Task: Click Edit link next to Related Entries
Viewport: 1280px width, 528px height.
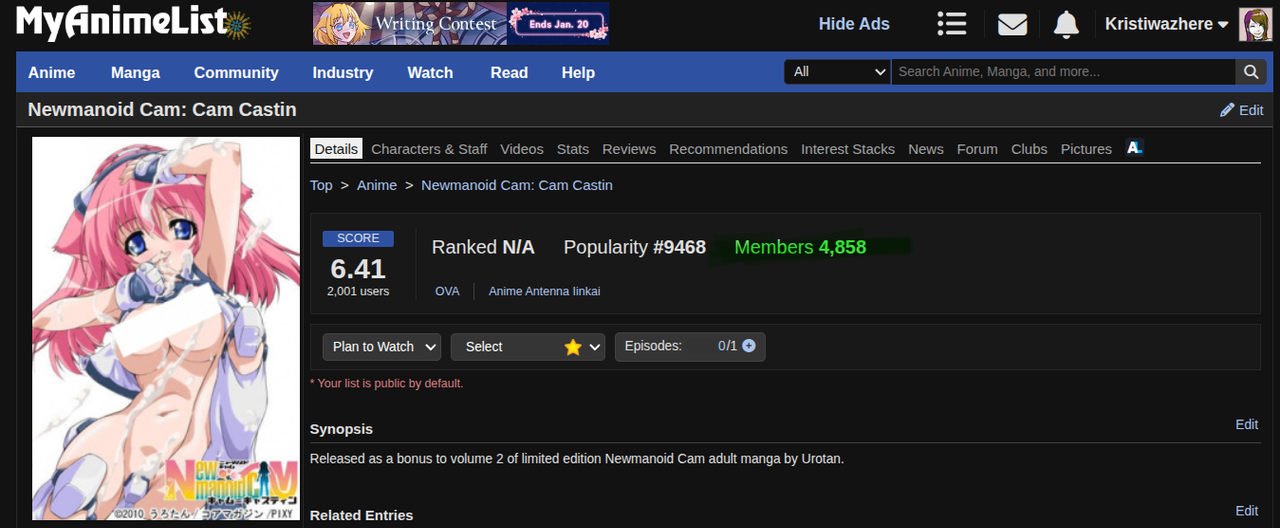Action: (x=1247, y=510)
